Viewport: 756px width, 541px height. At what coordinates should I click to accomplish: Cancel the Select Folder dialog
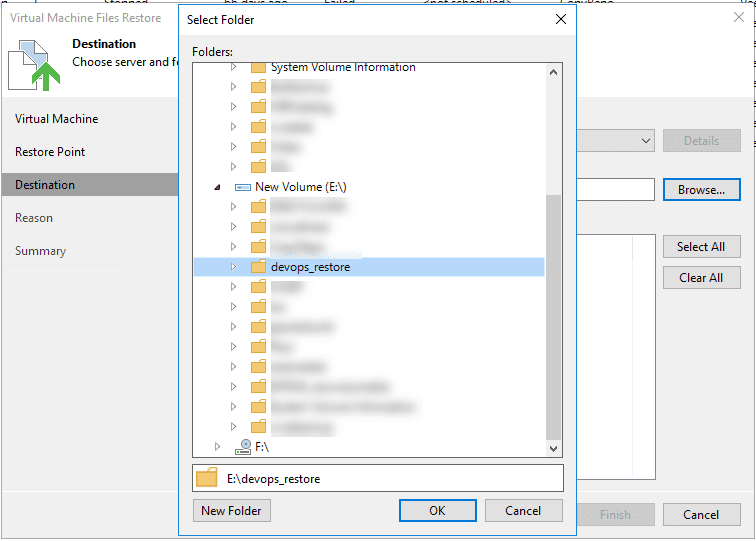click(x=523, y=511)
